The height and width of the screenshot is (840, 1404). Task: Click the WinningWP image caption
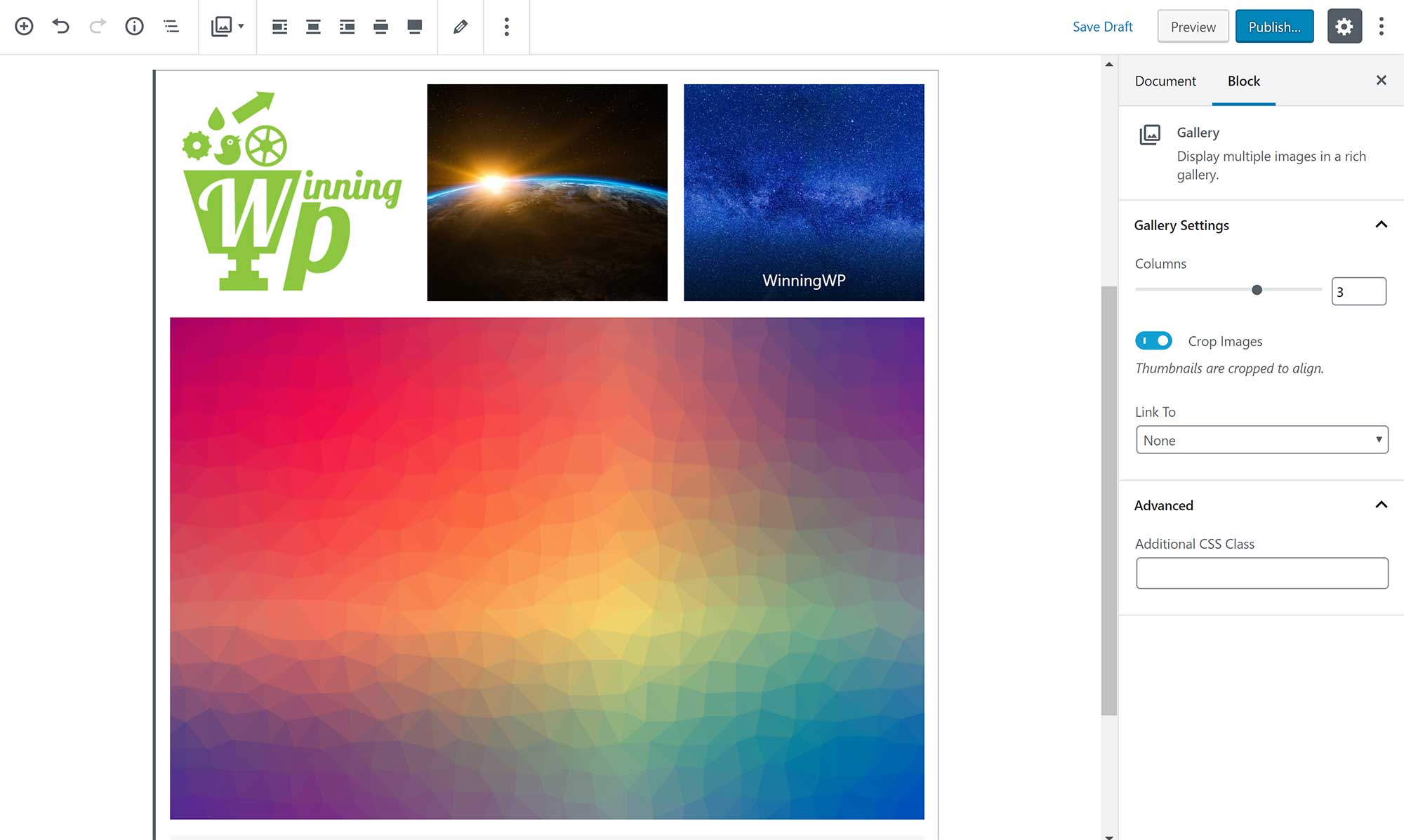[804, 280]
